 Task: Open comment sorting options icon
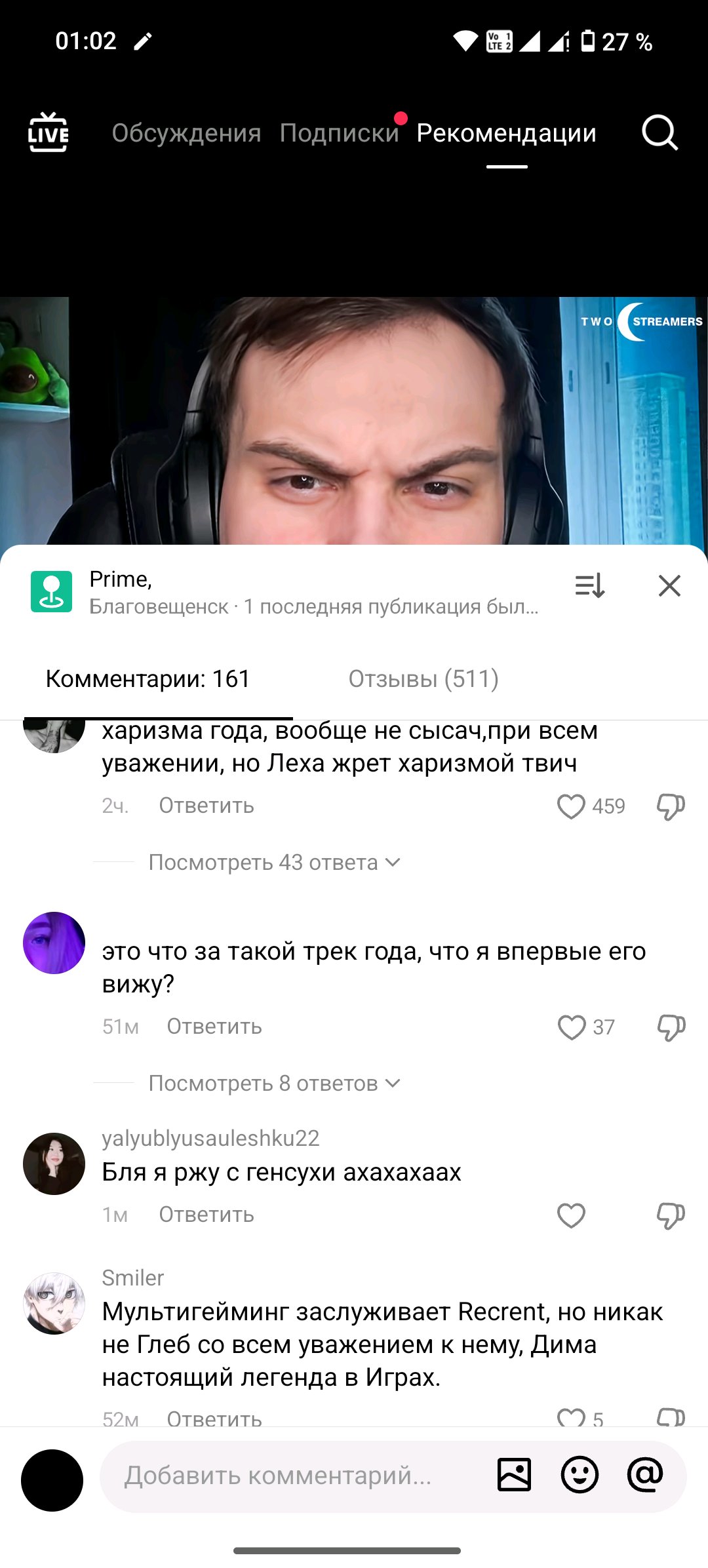tap(589, 585)
